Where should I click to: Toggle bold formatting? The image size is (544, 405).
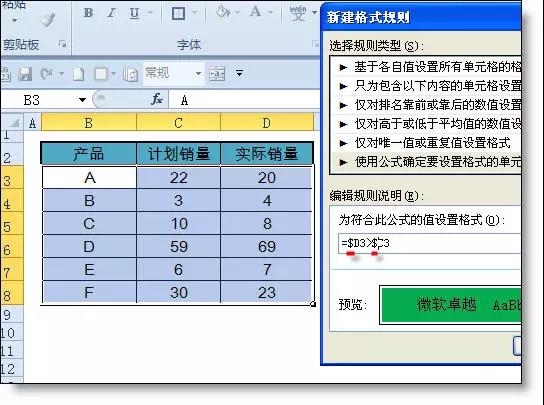[88, 13]
